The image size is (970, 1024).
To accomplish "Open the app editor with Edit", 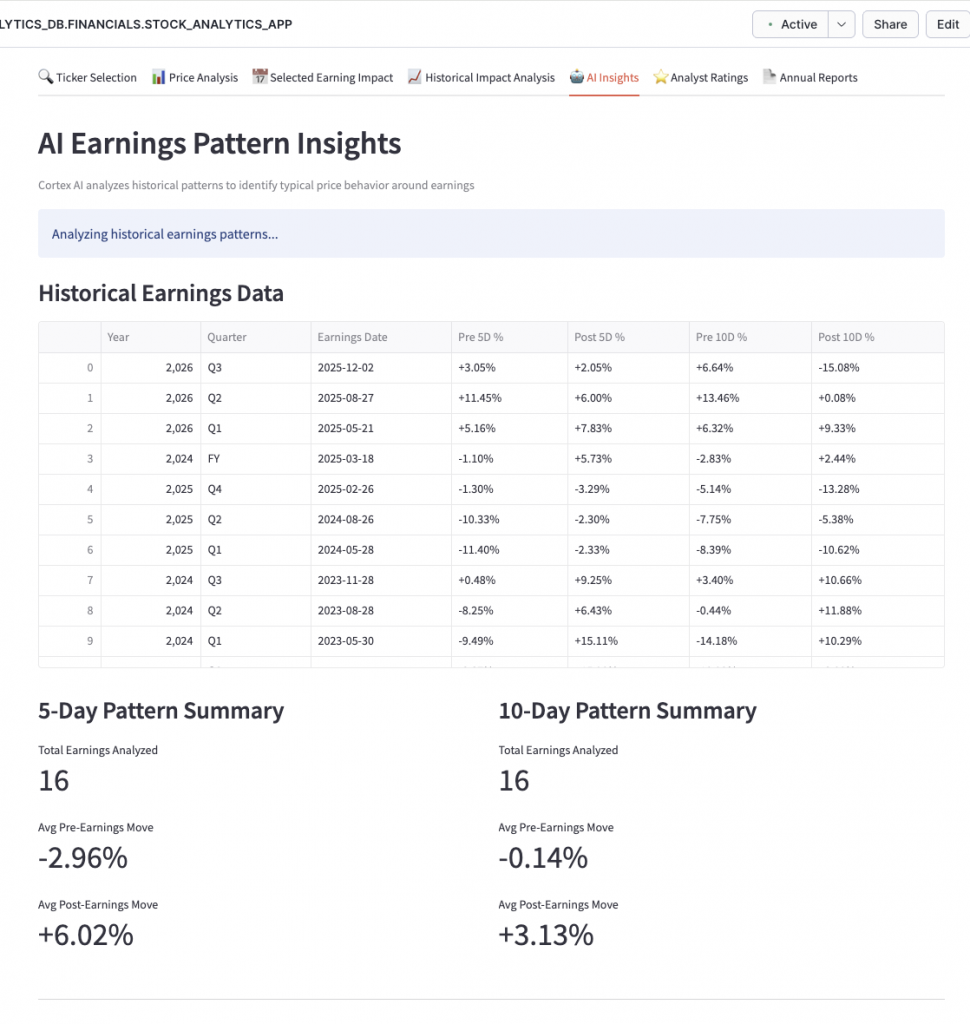I will click(947, 24).
